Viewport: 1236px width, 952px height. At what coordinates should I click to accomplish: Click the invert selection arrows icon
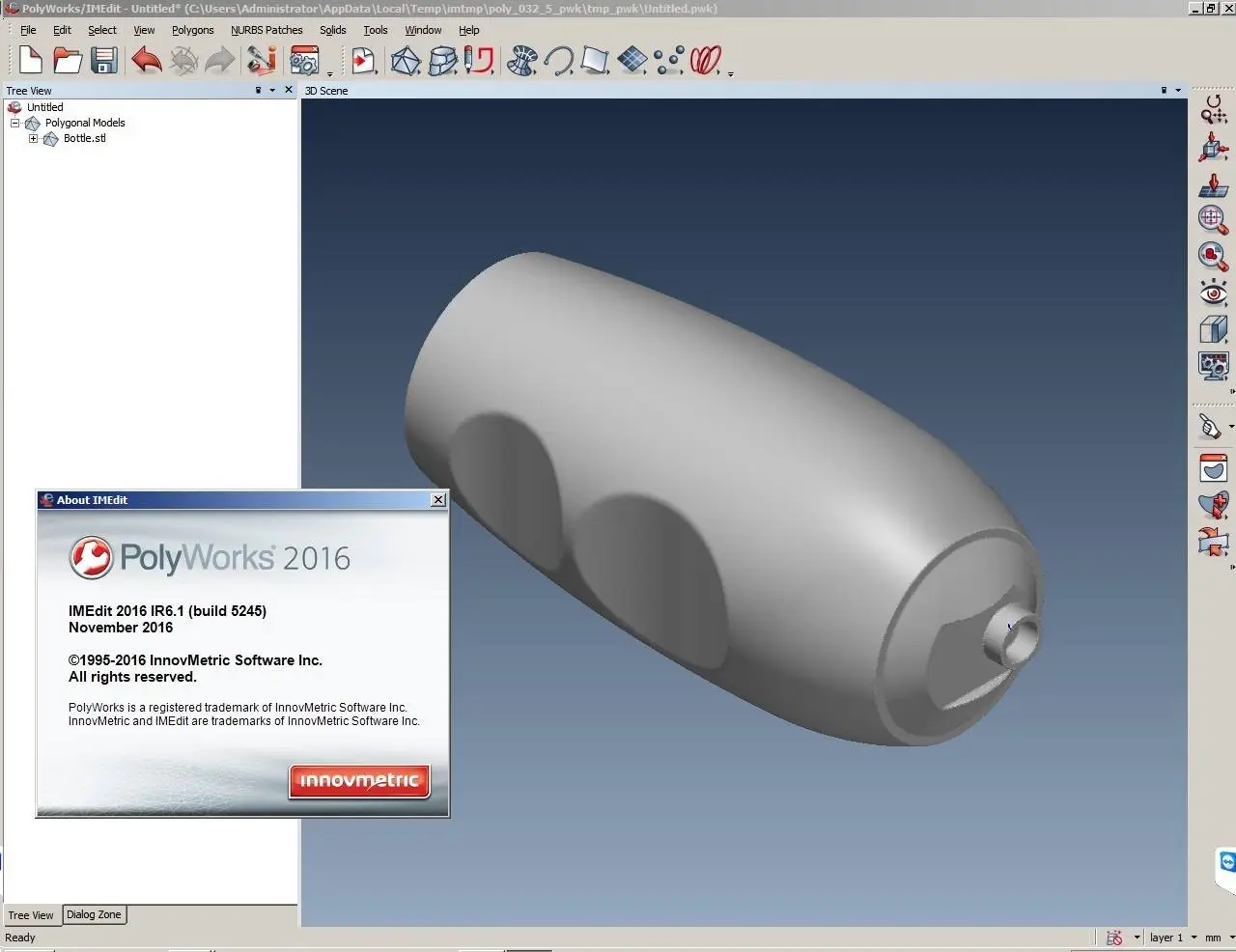click(x=1214, y=542)
